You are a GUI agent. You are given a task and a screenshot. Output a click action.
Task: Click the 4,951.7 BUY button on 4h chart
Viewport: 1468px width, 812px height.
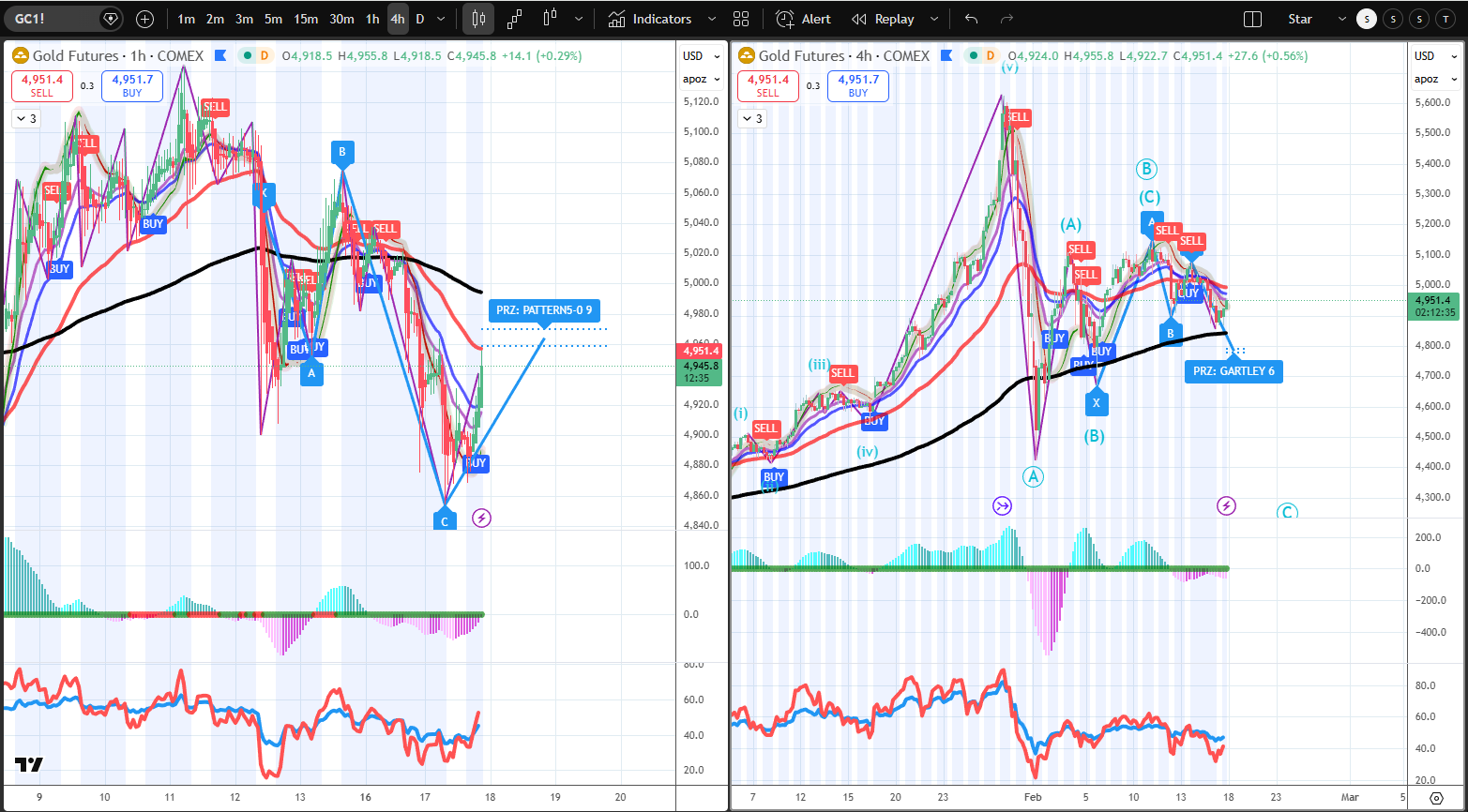tap(858, 86)
